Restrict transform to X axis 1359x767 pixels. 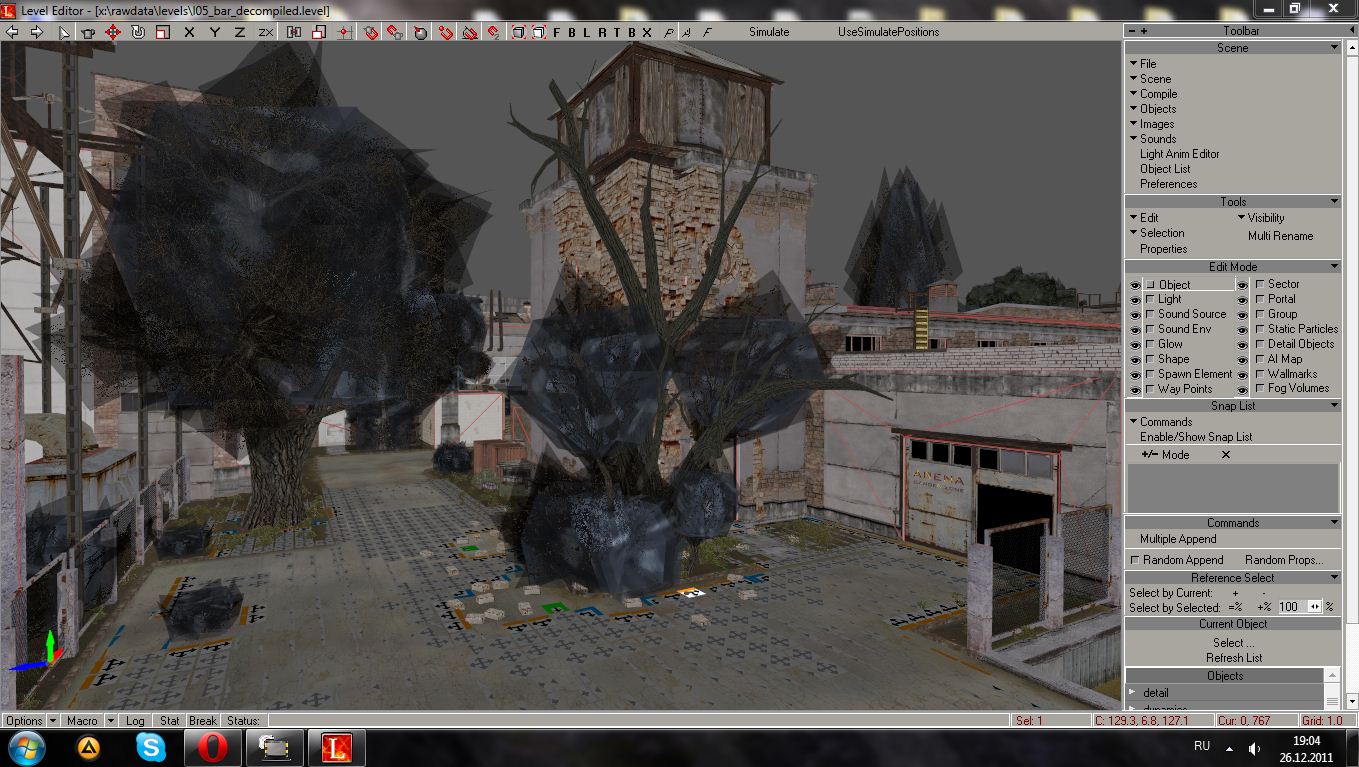[x=190, y=32]
